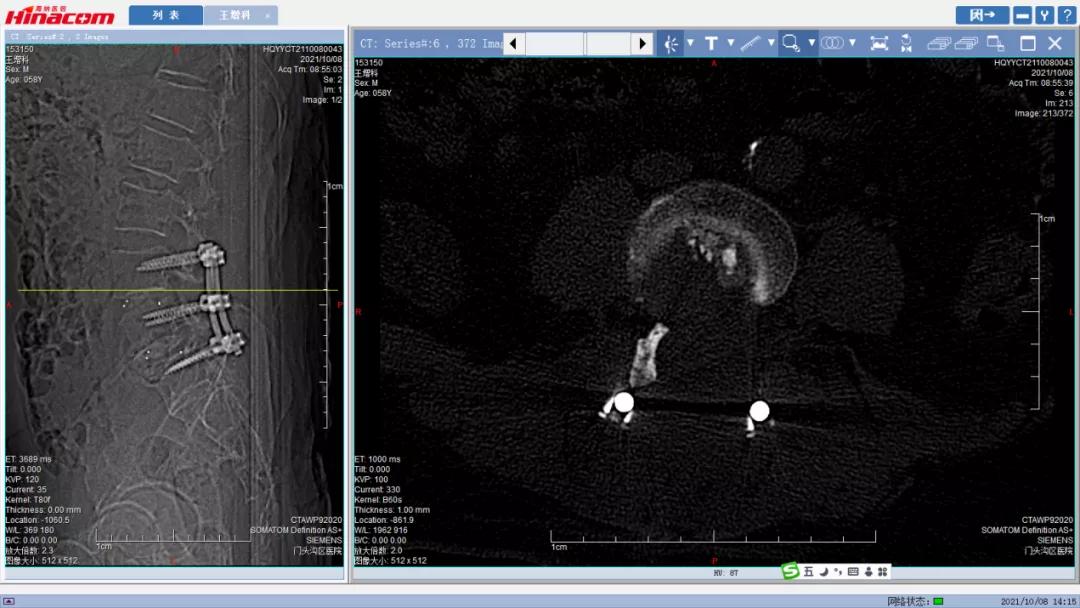Expand the zoom tool dropdown arrow
This screenshot has height=608, width=1080.
pyautogui.click(x=811, y=43)
